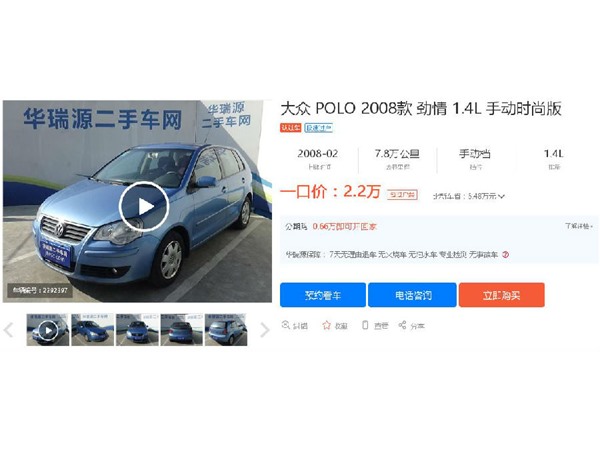Click the 电话咨询 button
Image resolution: width=600 pixels, height=450 pixels.
coord(412,295)
